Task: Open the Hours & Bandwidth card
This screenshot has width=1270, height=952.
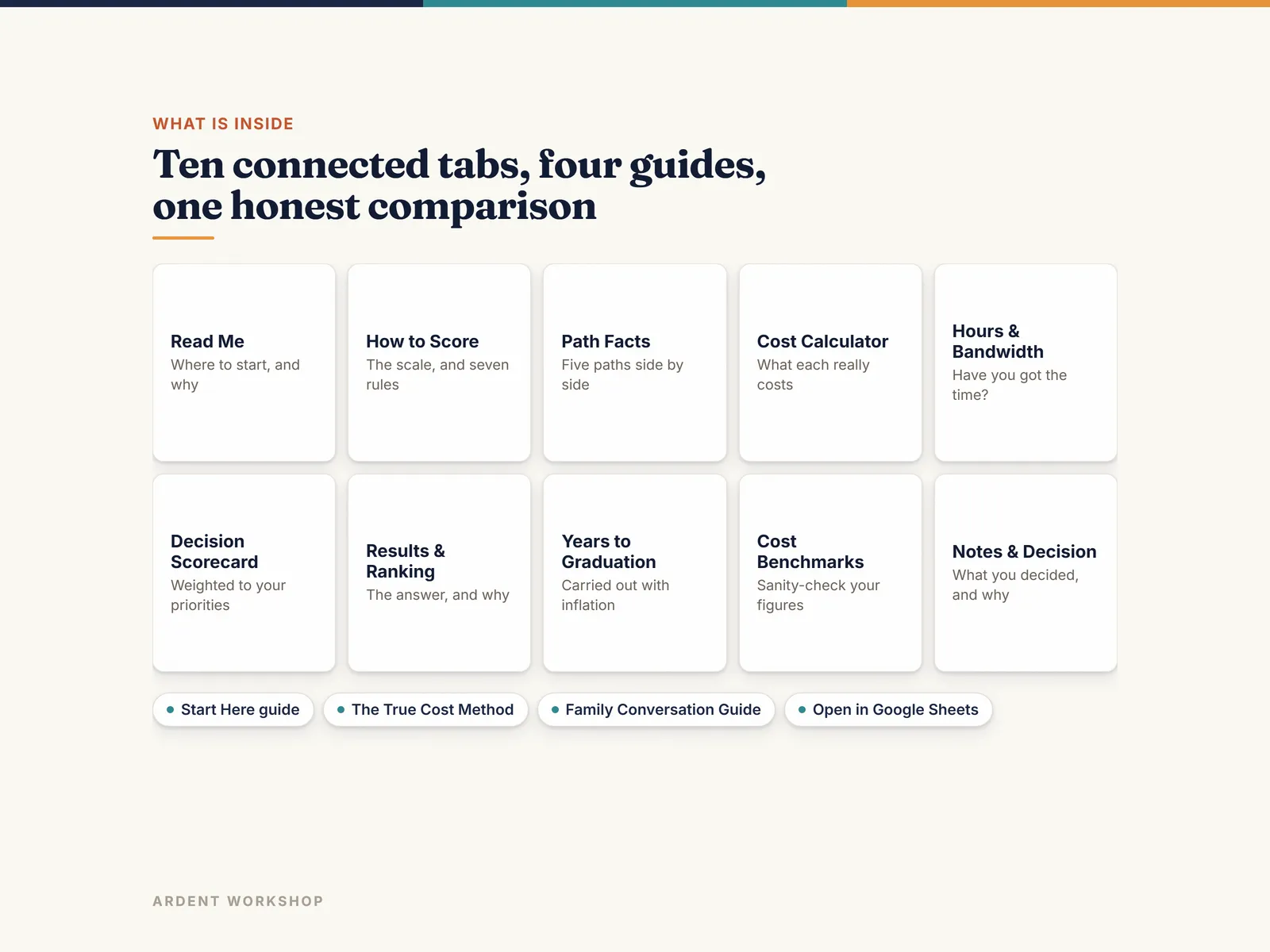Action: click(1026, 363)
